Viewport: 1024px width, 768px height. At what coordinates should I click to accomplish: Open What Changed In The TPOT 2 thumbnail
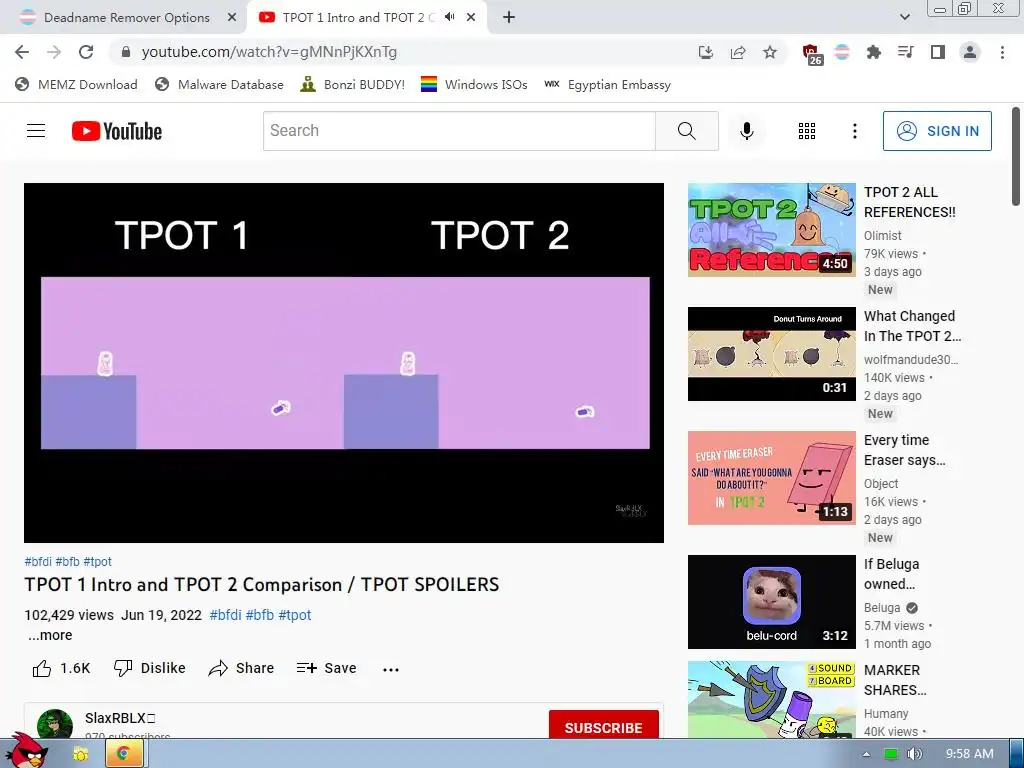(x=771, y=354)
